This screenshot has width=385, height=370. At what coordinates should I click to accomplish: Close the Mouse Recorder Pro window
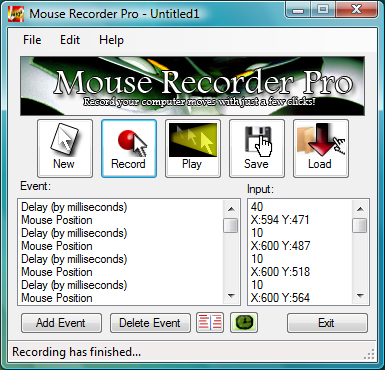(356, 10)
